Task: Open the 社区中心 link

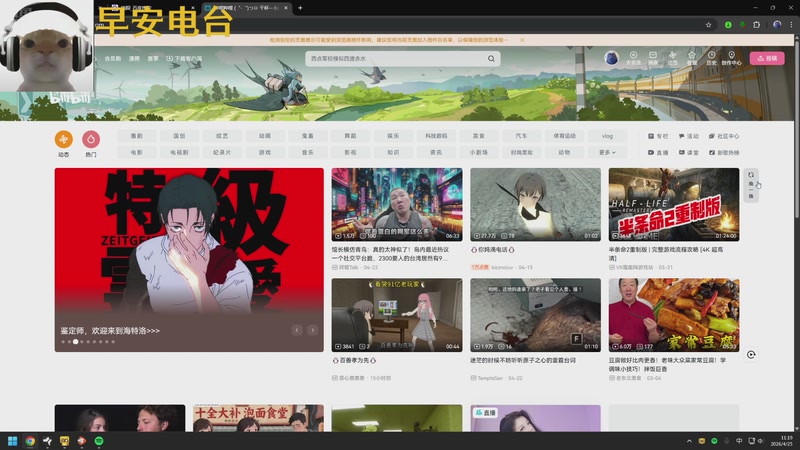Action: pyautogui.click(x=724, y=136)
